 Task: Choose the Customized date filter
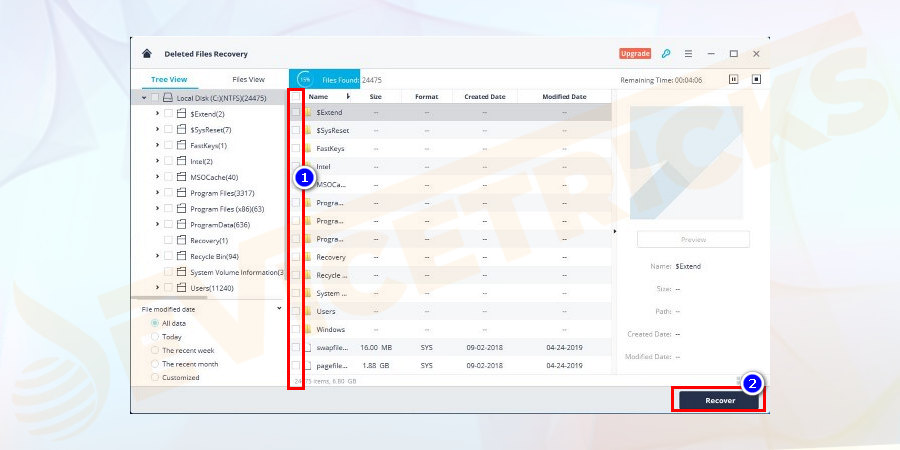154,378
